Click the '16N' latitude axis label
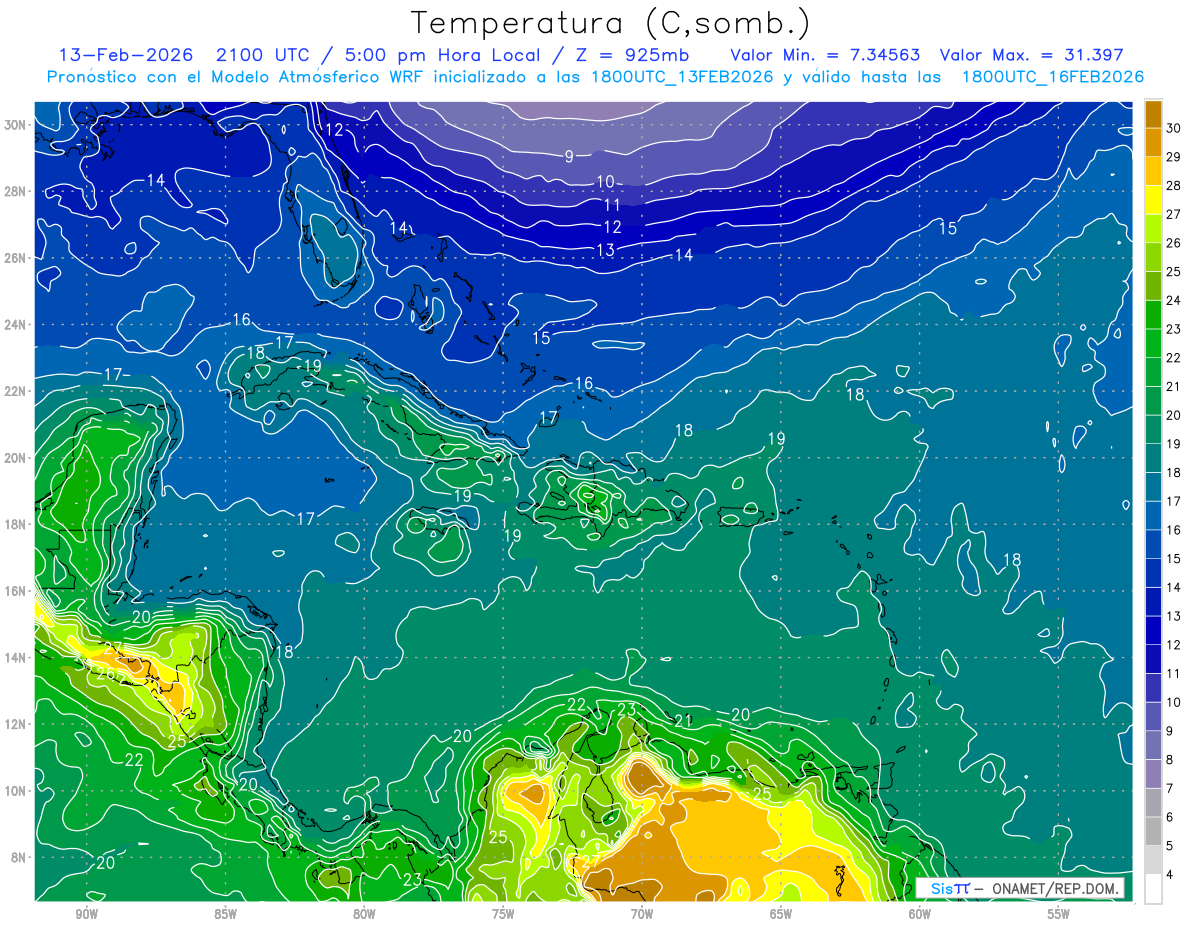 click(16, 591)
